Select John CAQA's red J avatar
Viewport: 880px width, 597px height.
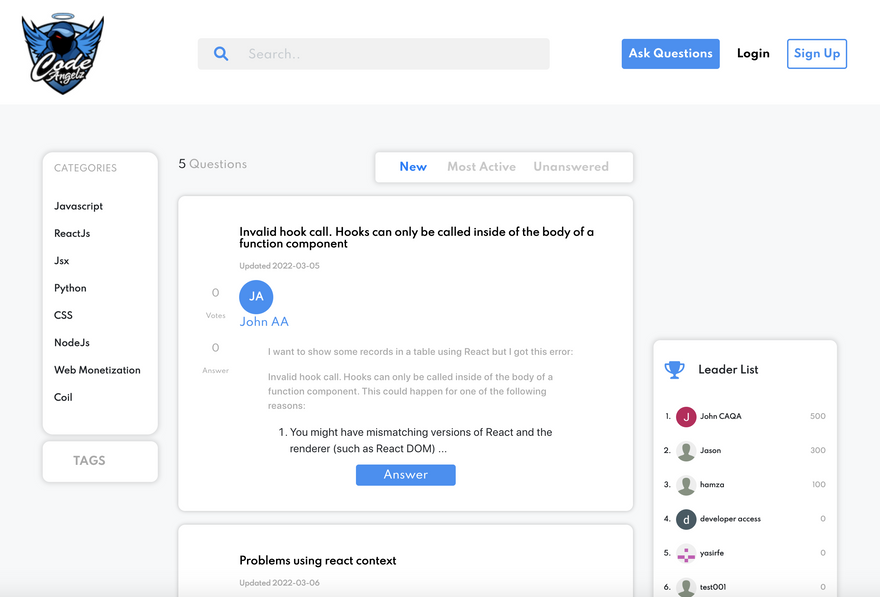point(686,417)
